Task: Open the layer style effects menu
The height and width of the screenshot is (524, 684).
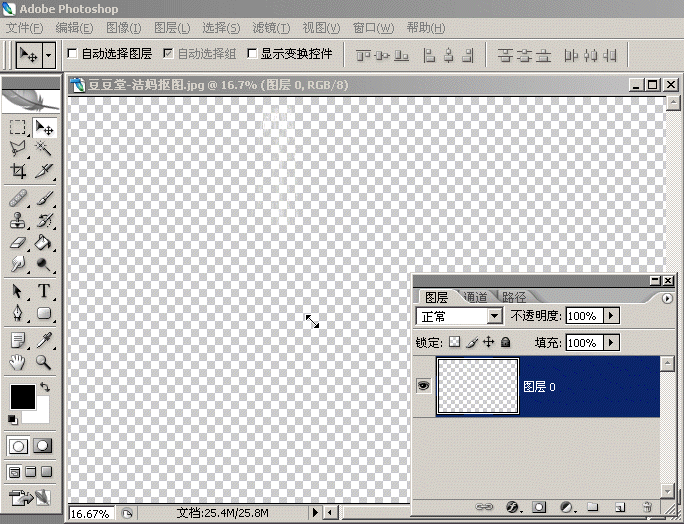Action: (512, 507)
